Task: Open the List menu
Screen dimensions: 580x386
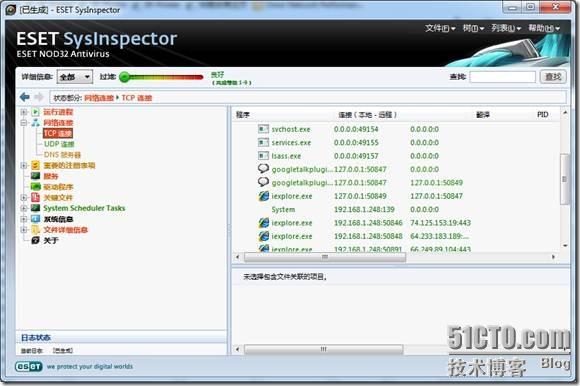Action: (x=506, y=28)
